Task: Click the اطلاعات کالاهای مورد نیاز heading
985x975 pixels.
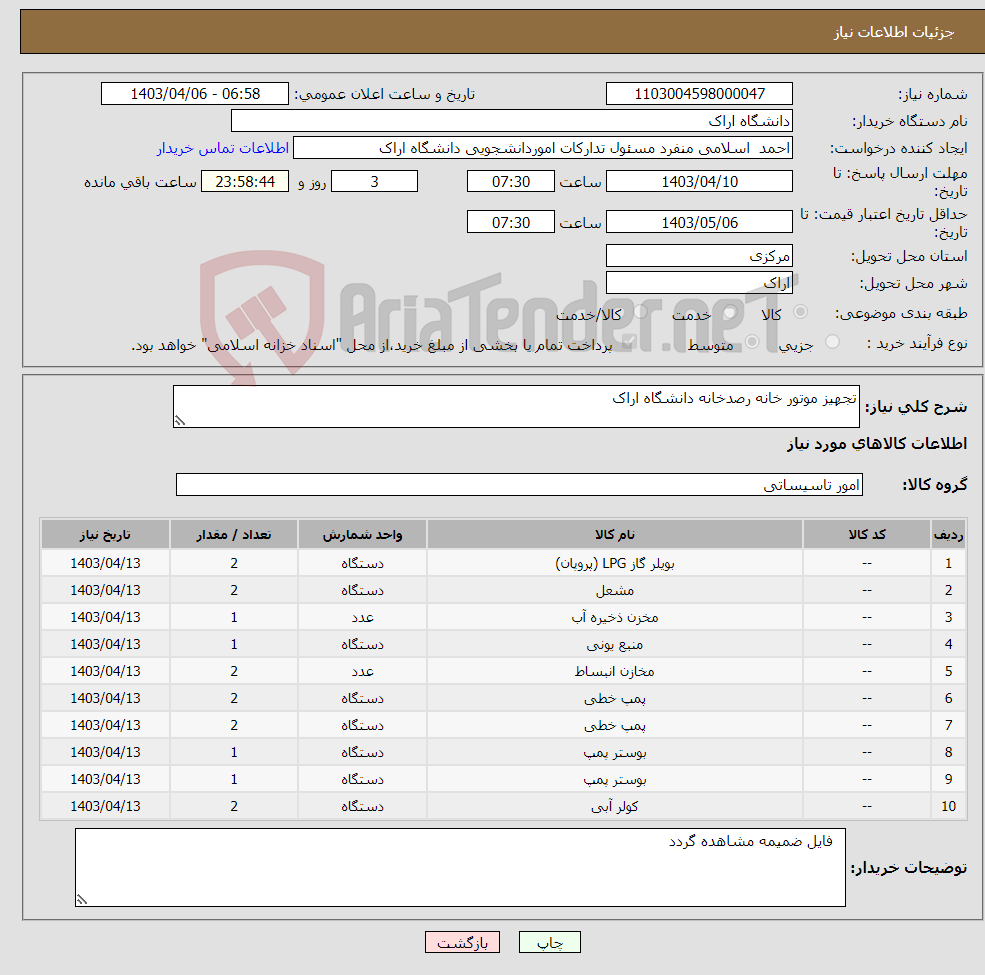Action: pos(877,444)
